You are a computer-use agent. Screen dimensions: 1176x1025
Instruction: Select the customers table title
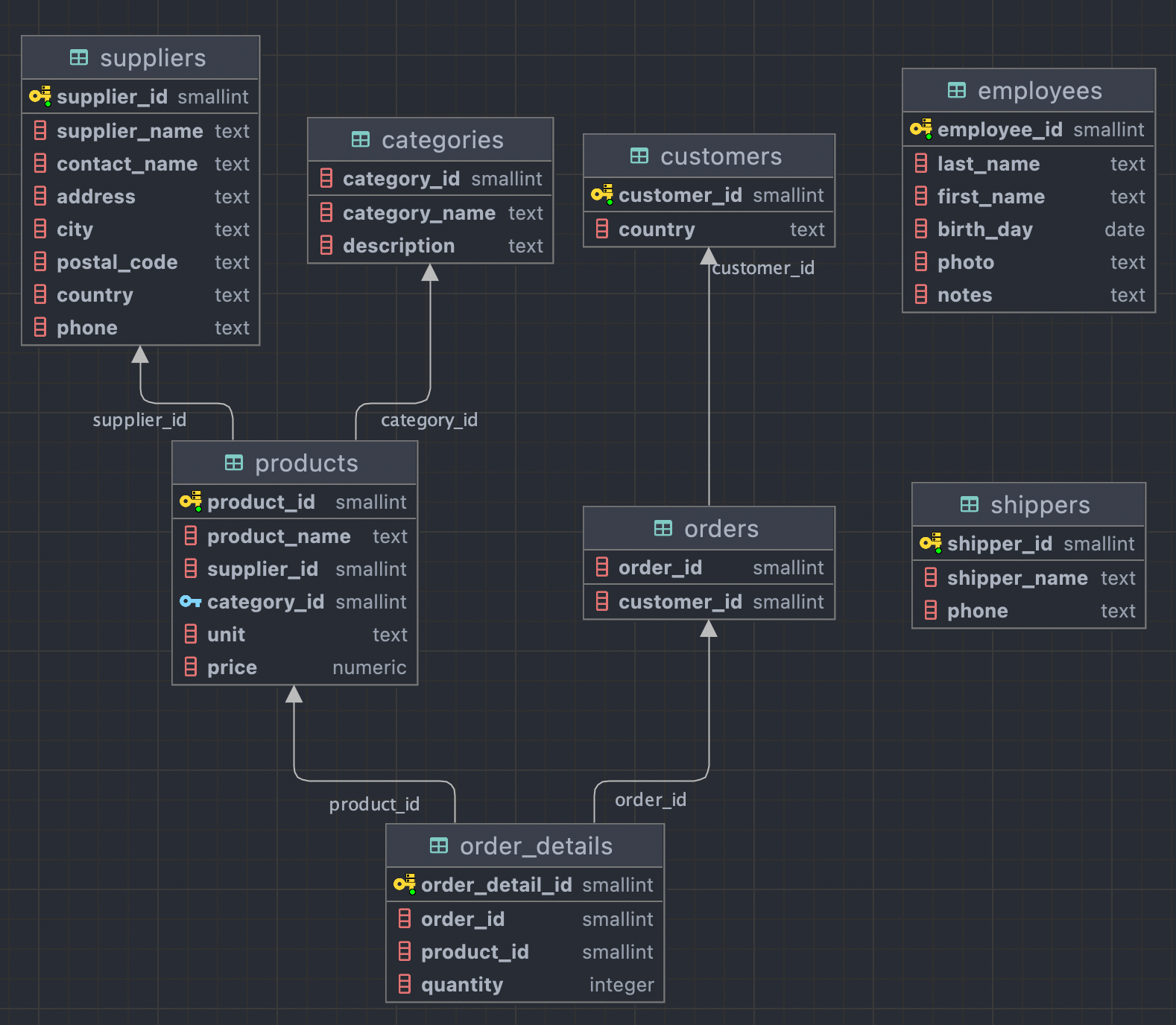[721, 156]
